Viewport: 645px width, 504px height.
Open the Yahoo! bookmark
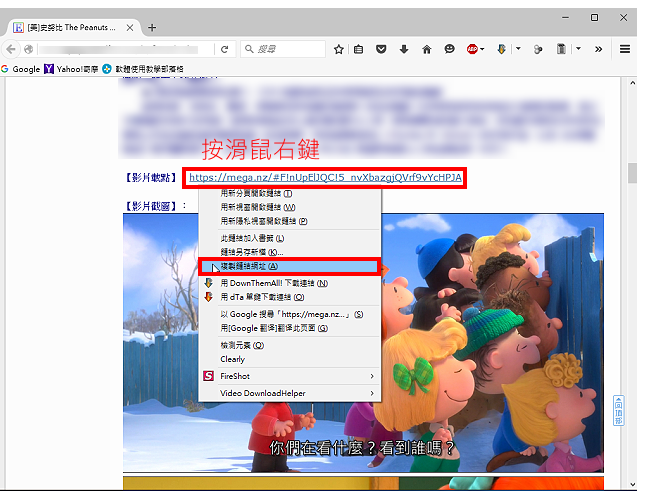[72, 69]
